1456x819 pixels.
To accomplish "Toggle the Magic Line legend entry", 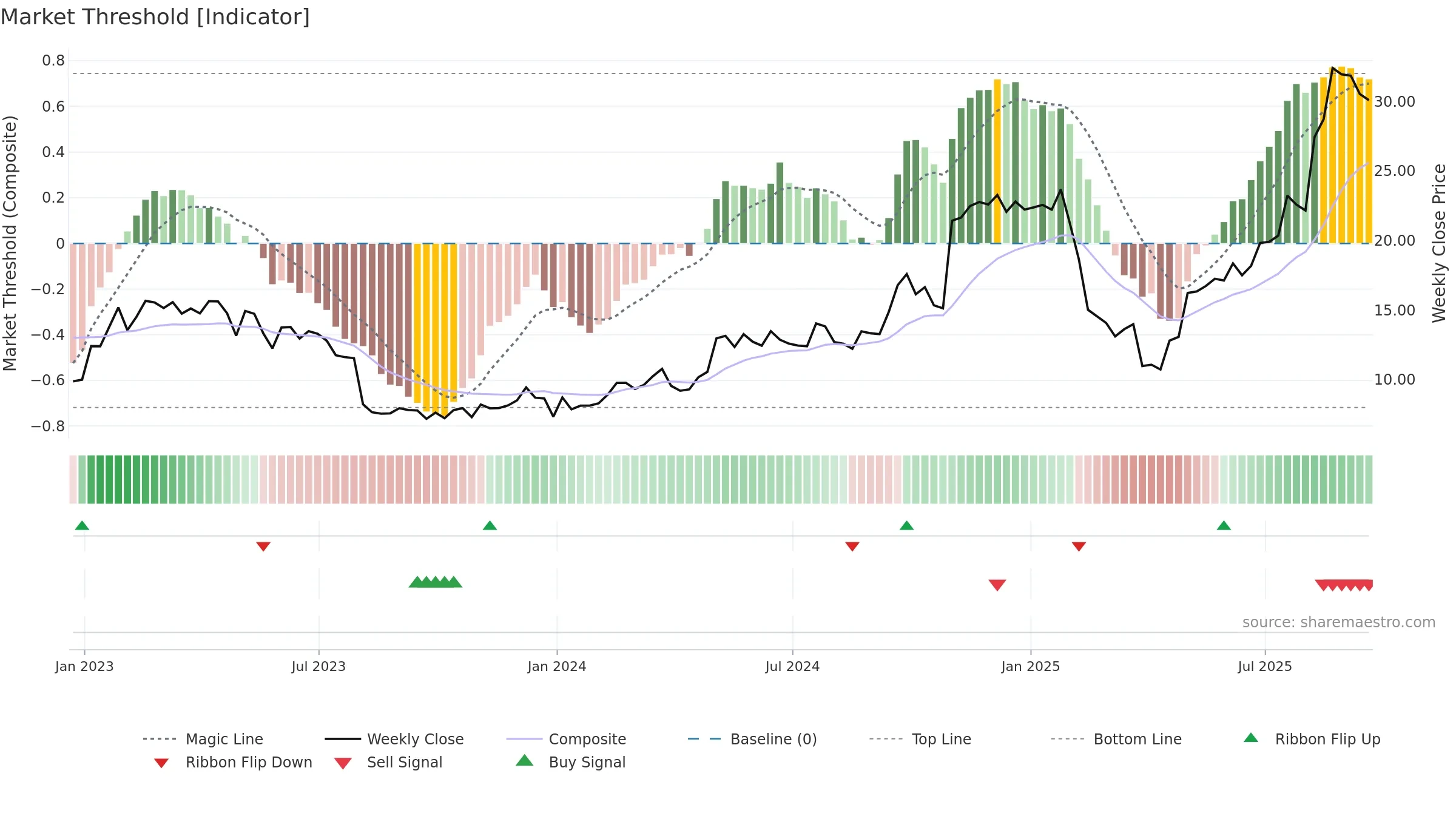I will point(203,739).
